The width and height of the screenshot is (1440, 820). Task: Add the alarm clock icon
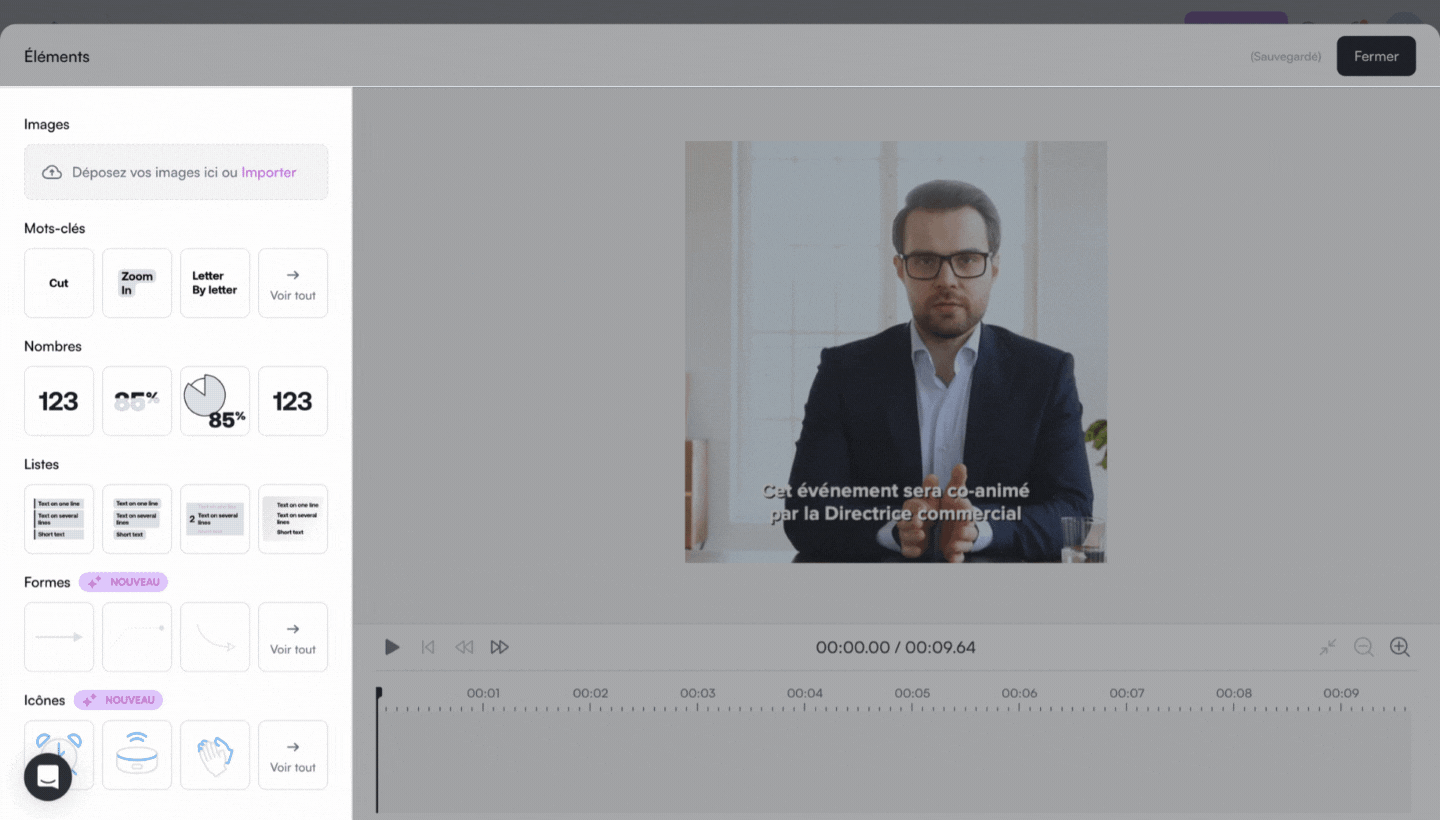pos(59,755)
